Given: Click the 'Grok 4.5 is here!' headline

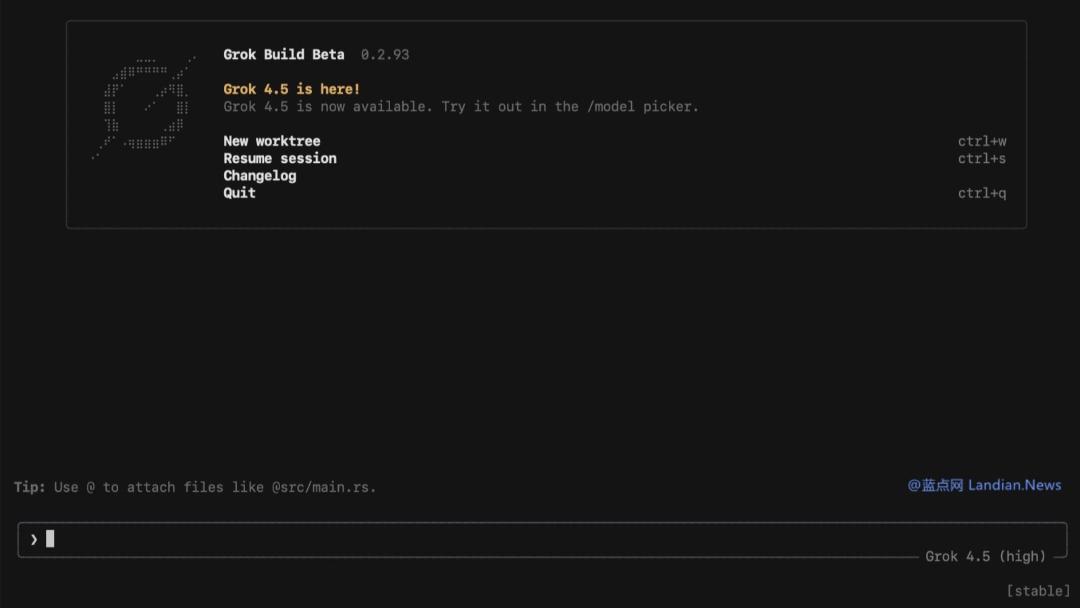Looking at the screenshot, I should point(291,89).
